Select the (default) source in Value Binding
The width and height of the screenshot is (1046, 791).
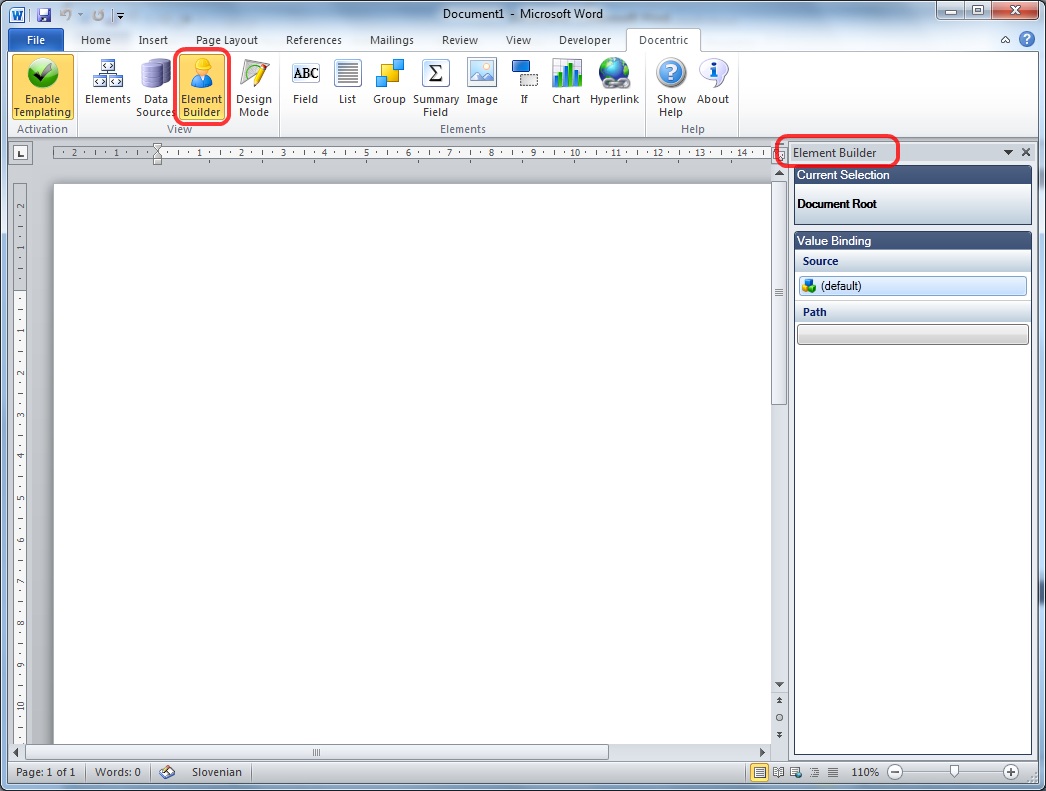coord(913,286)
